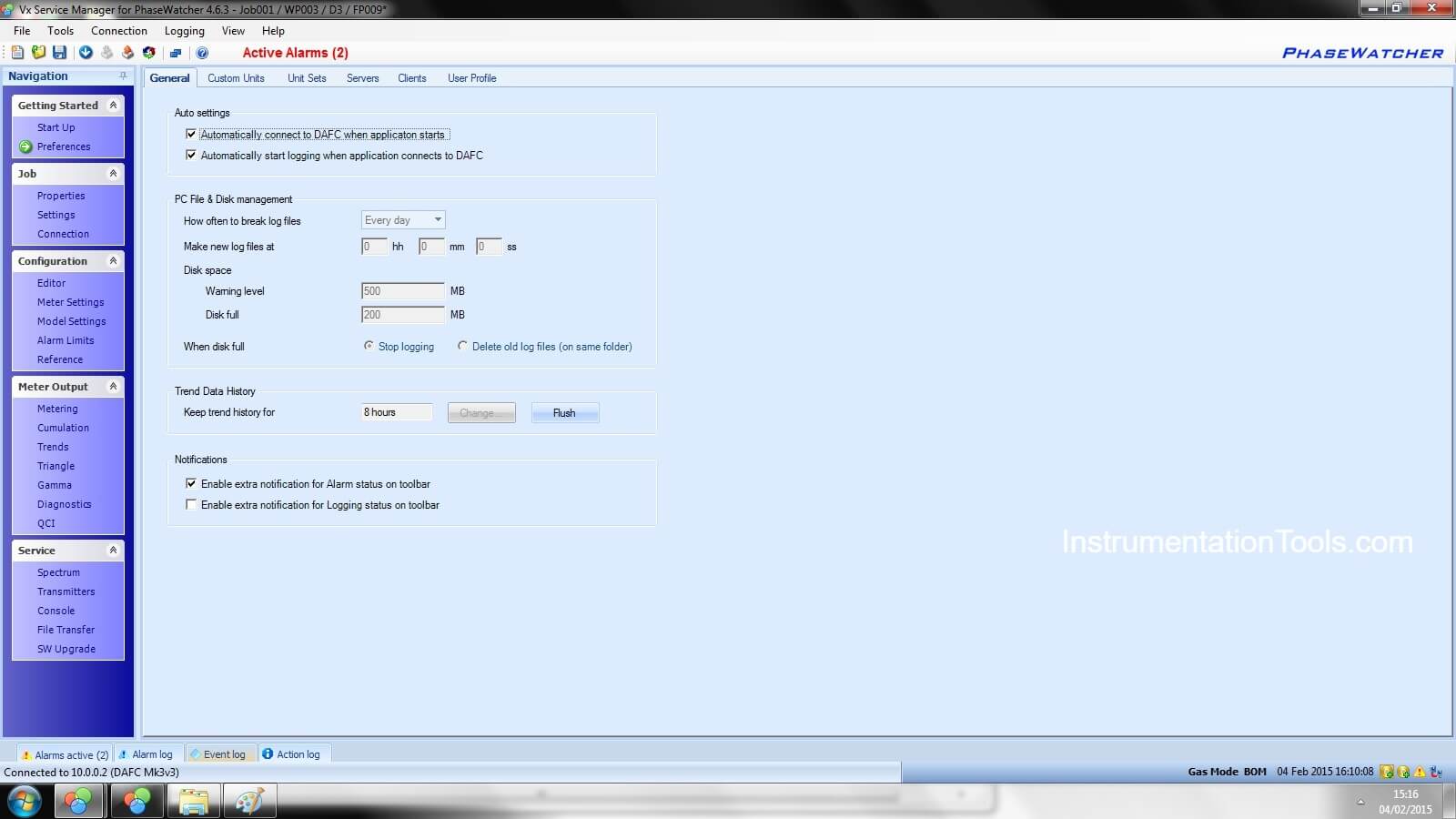
Task: Open Gamma under Meter Output
Action: click(x=54, y=485)
